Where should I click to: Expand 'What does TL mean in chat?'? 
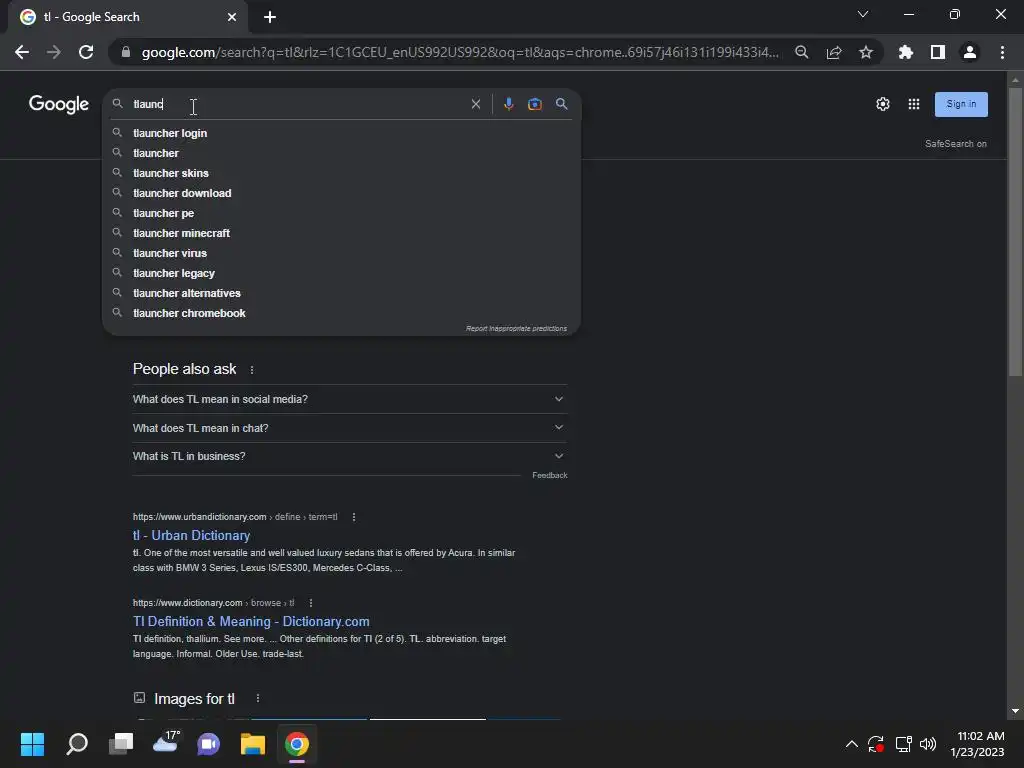[x=349, y=428]
